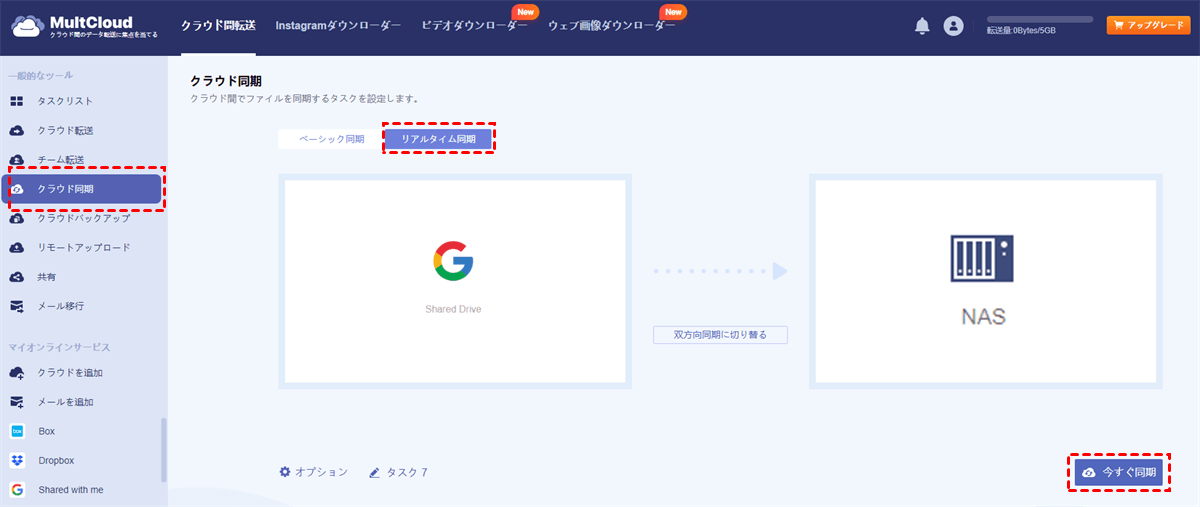Click the メールを追加 icon
The image size is (1200, 507).
17,402
